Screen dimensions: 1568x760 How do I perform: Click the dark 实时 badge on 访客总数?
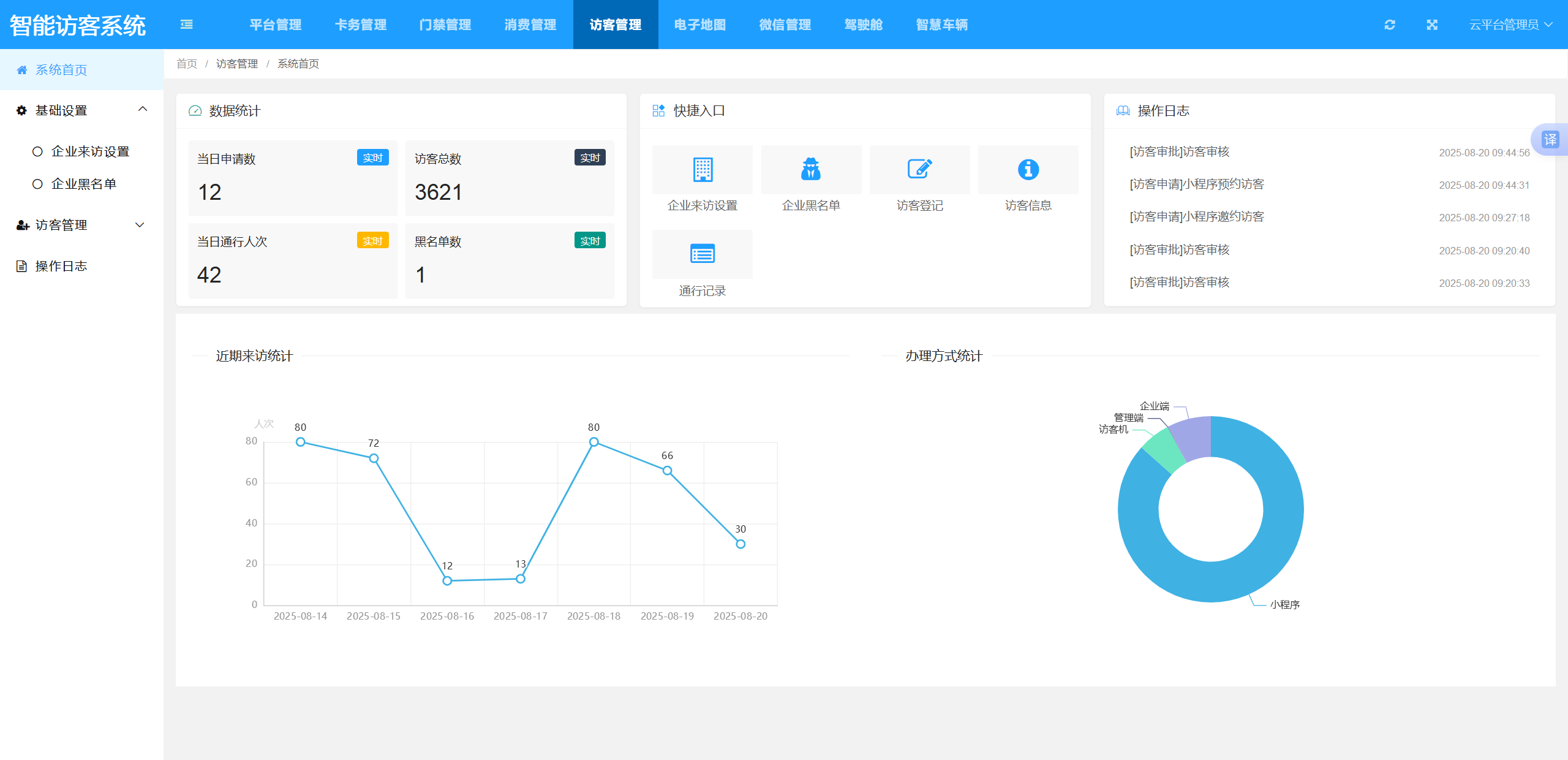tap(590, 158)
